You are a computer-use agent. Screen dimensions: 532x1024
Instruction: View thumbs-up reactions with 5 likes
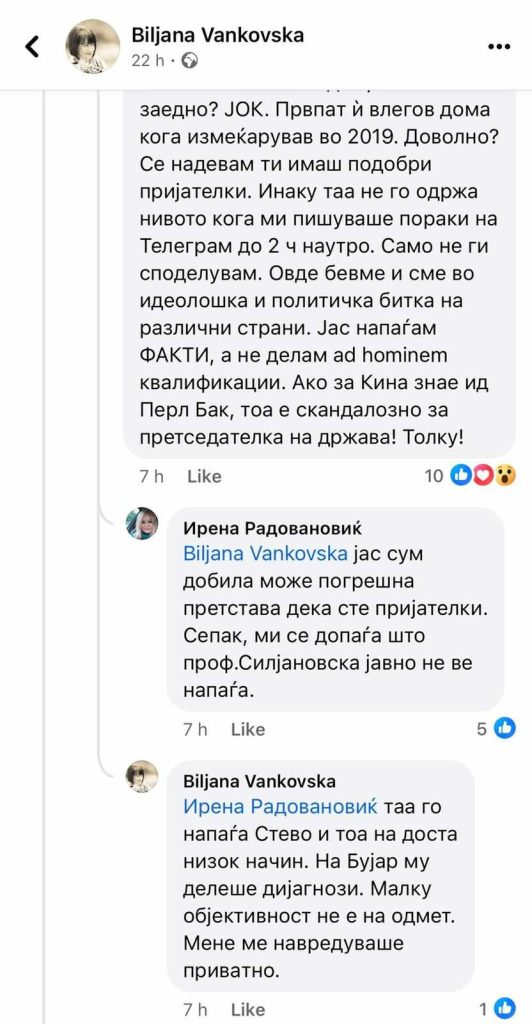coord(505,728)
